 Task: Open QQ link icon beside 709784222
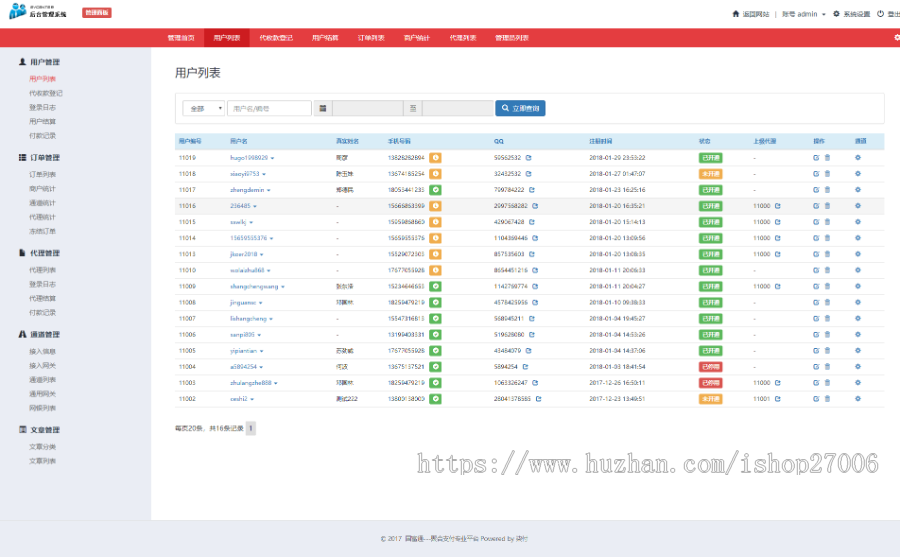(532, 189)
